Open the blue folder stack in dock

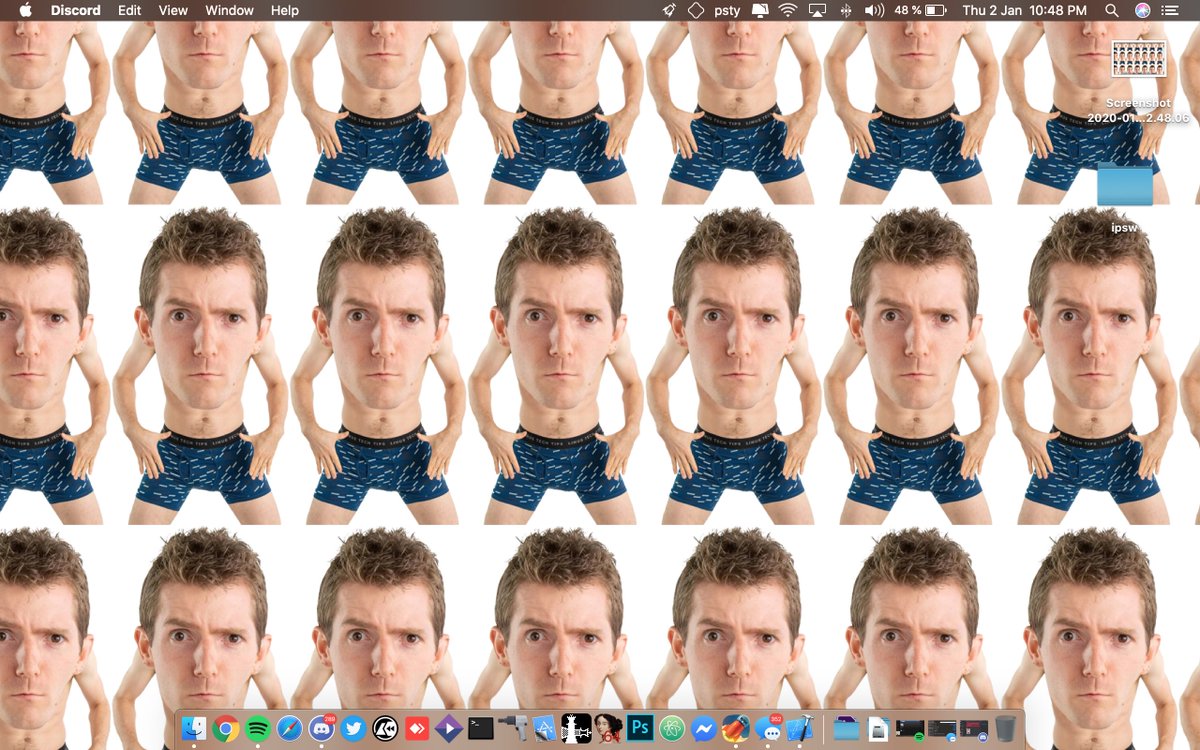click(846, 728)
